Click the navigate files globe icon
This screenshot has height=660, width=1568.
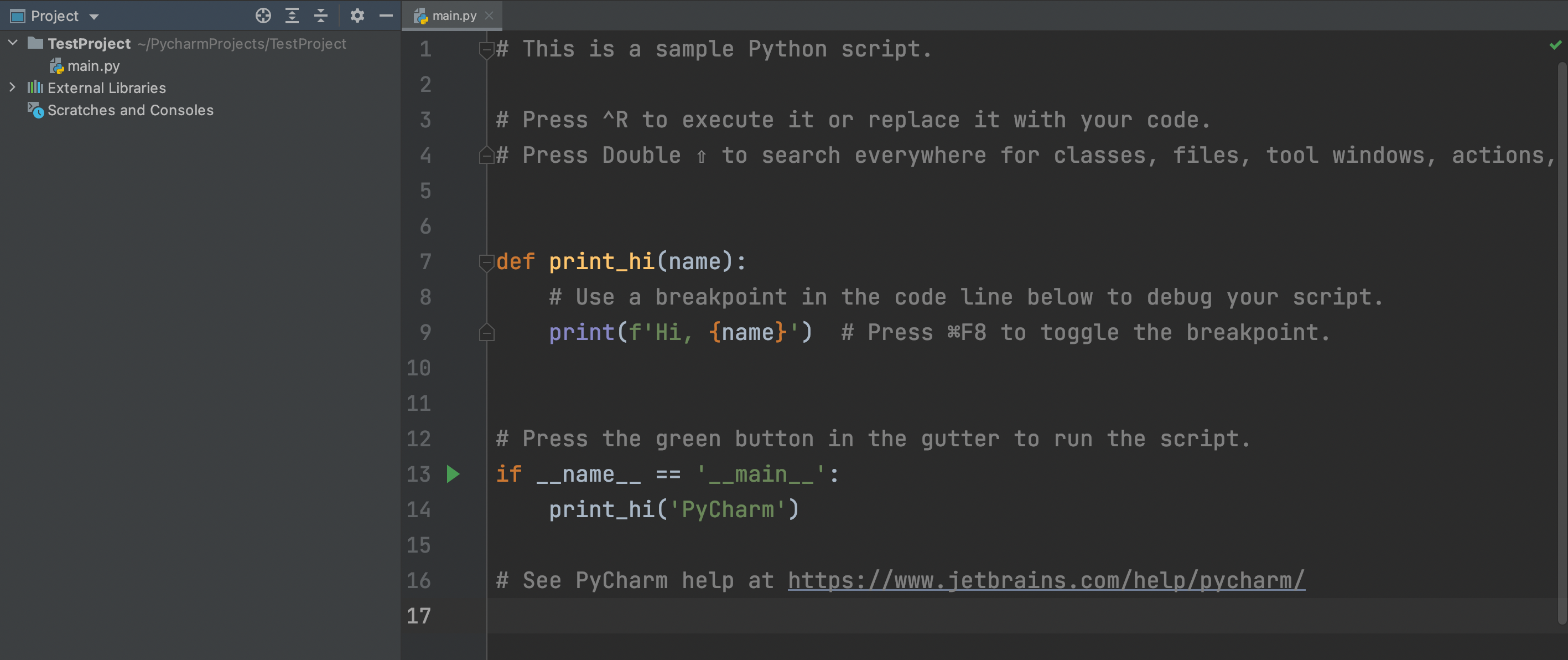[262, 14]
